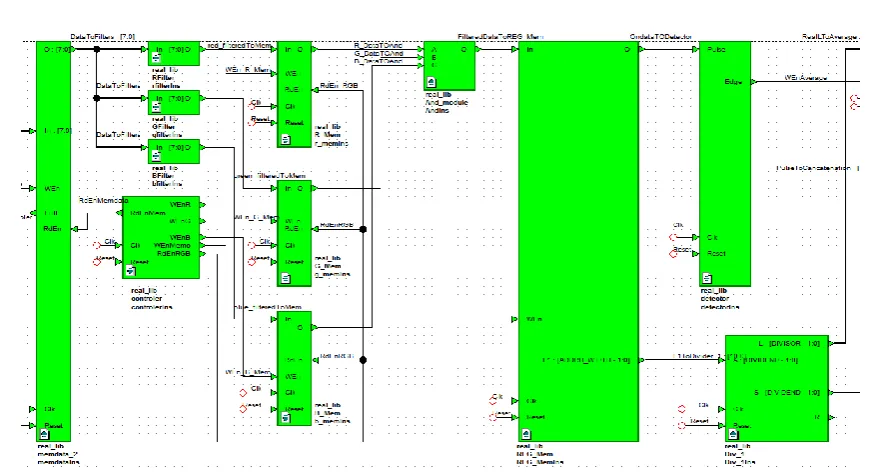The height and width of the screenshot is (474, 871).
Task: Select the RdEn_RGB label near R_Mem
Action: pos(339,86)
